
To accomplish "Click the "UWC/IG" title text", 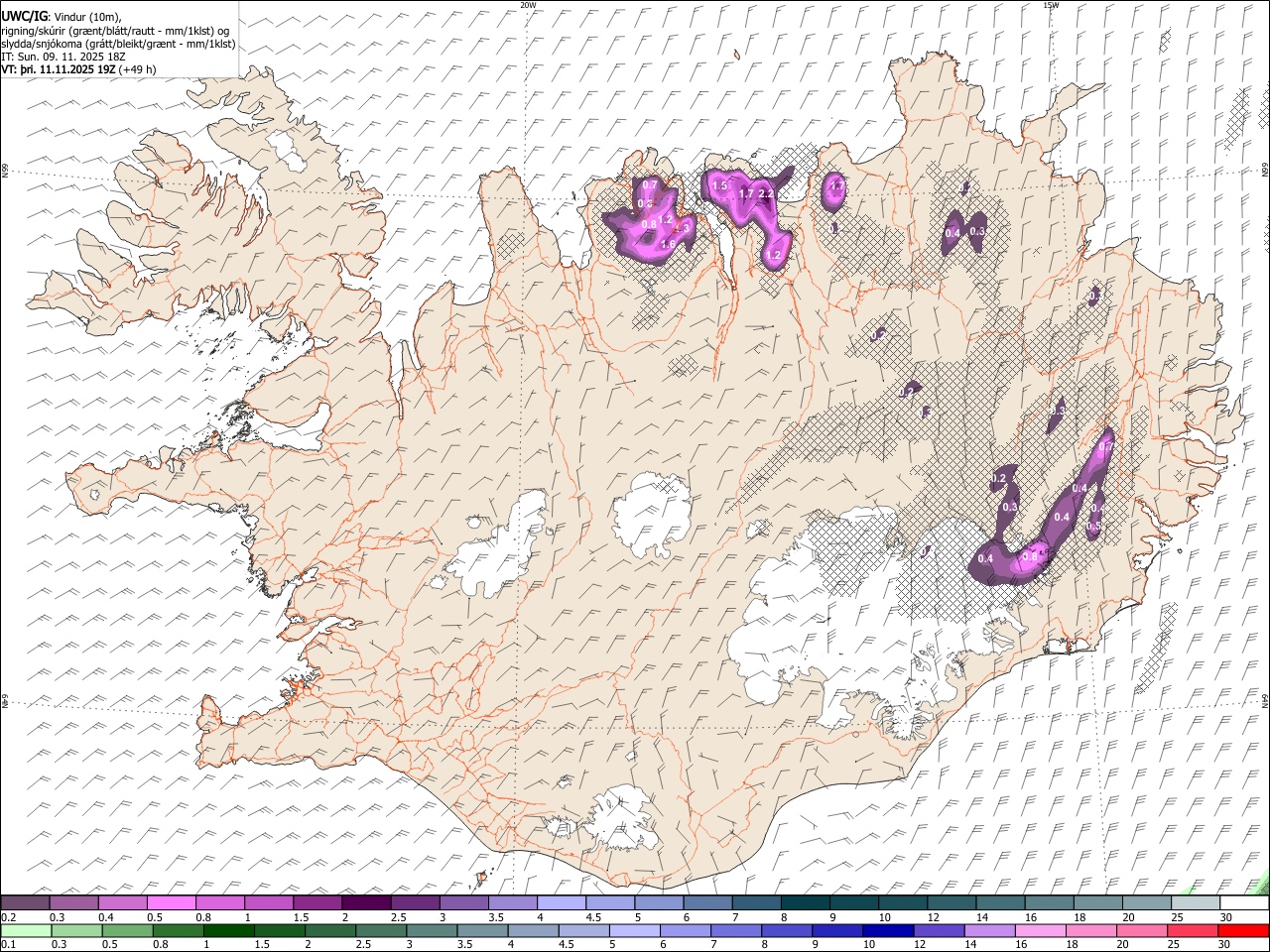I will tap(23, 17).
